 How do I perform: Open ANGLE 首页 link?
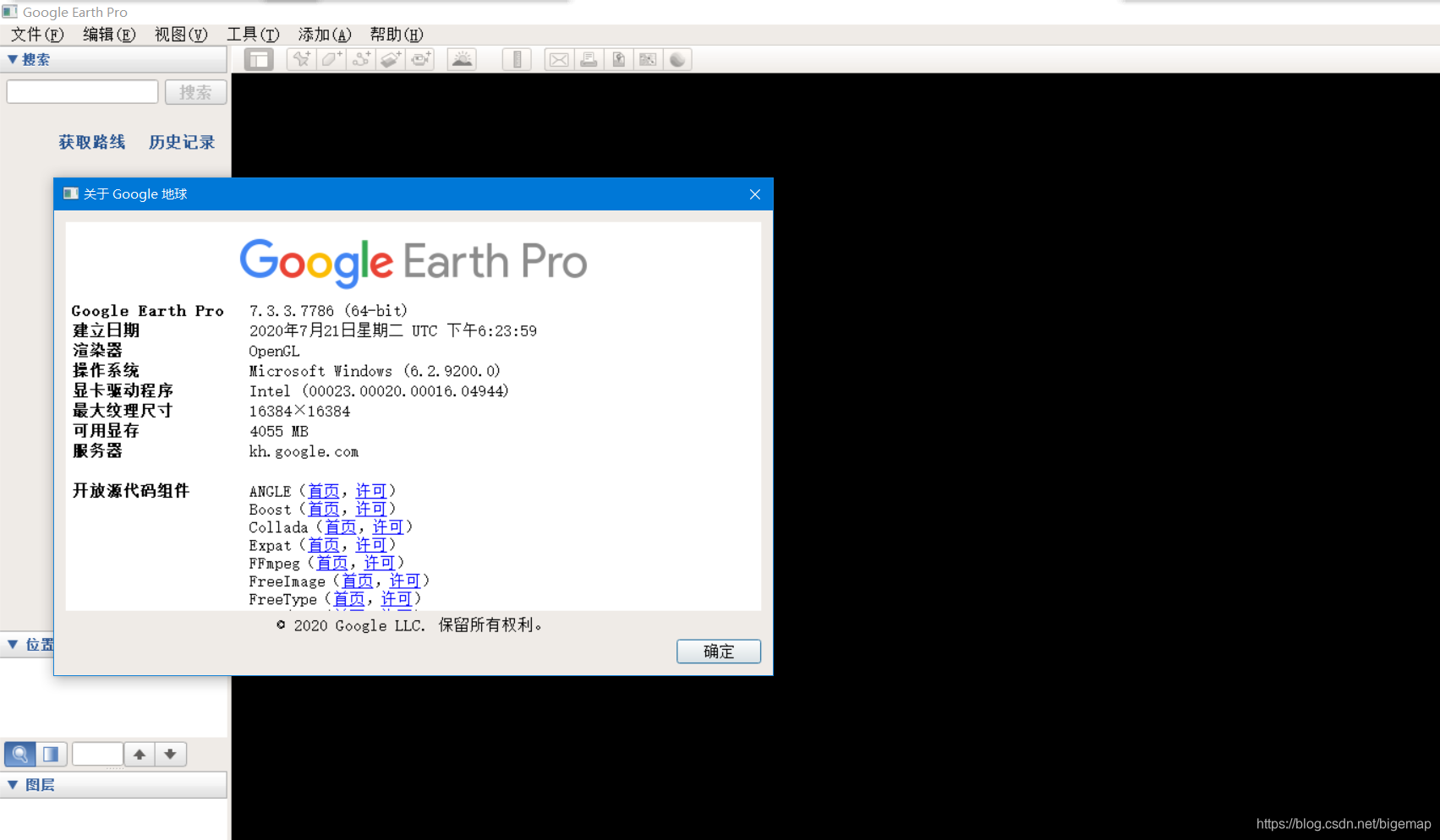[324, 491]
